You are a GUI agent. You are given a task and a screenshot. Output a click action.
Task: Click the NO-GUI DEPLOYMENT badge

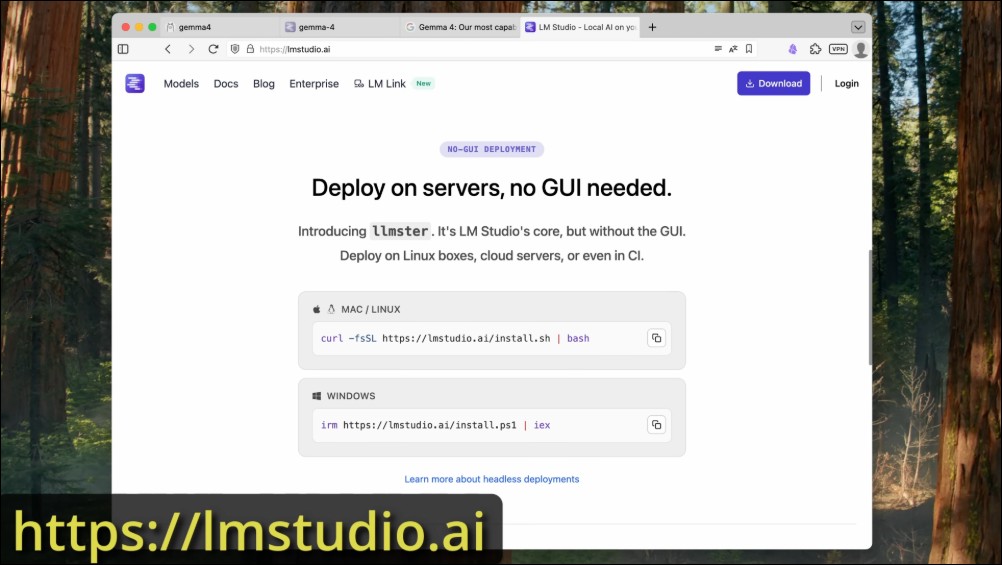coord(491,149)
